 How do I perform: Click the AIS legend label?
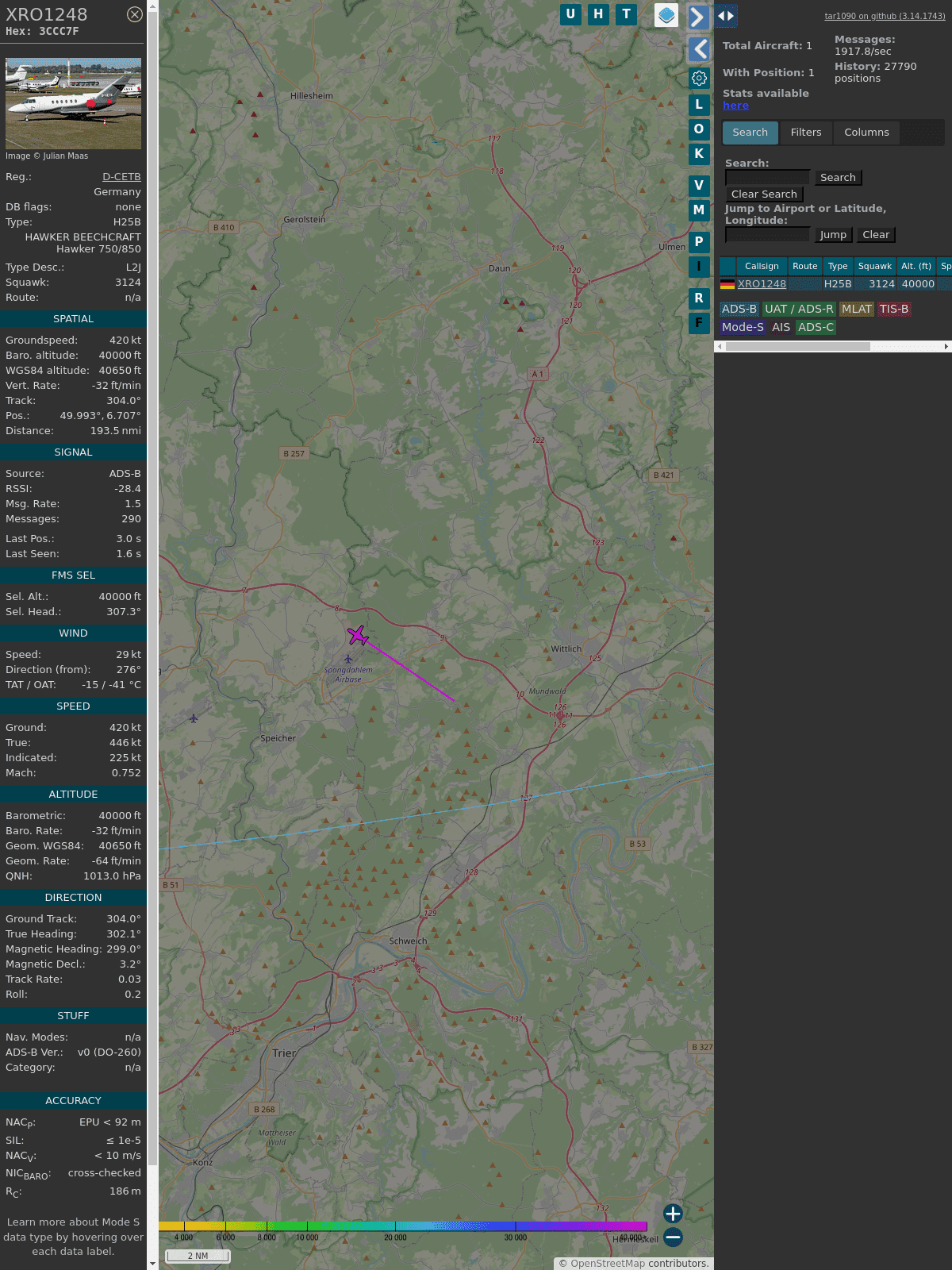click(781, 328)
